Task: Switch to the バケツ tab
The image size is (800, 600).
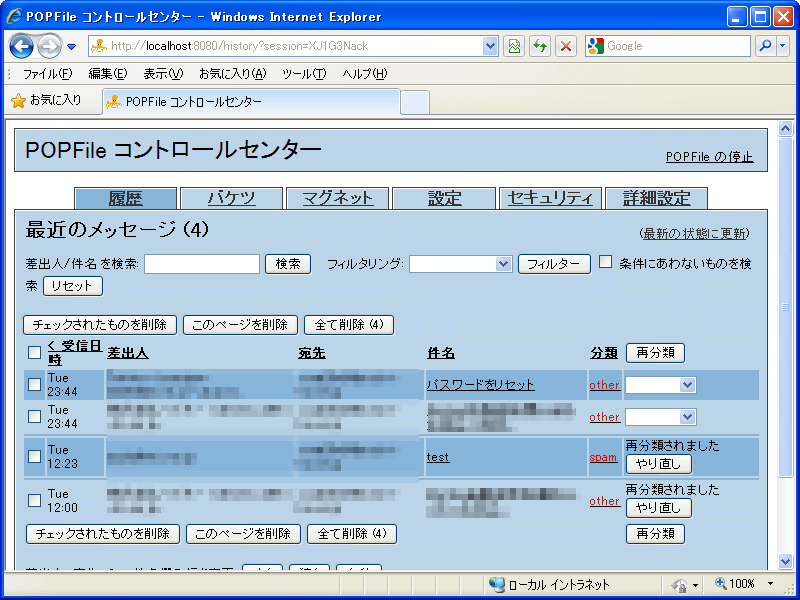Action: [232, 198]
